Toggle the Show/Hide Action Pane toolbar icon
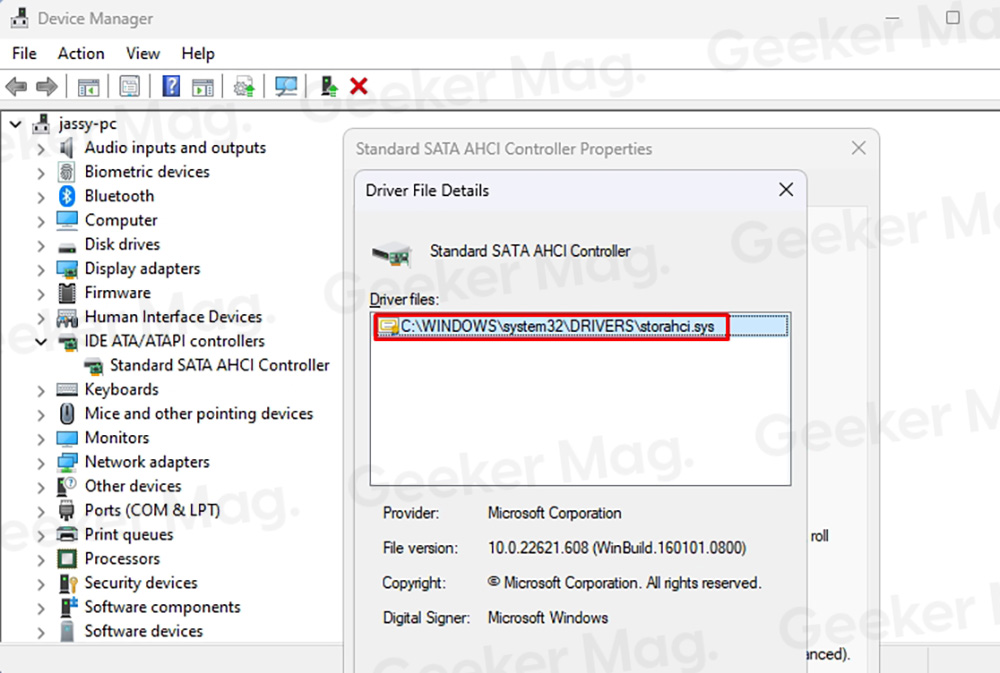The image size is (1000, 673). pos(203,87)
